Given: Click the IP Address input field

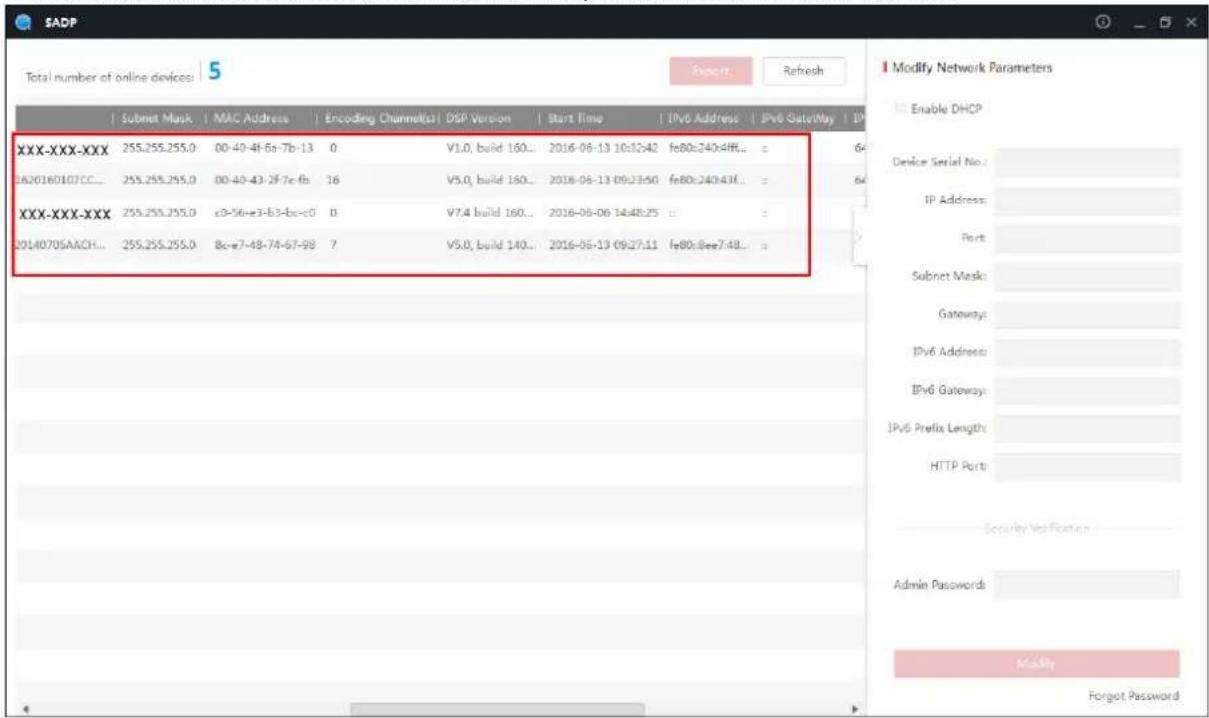Looking at the screenshot, I should (x=1087, y=200).
